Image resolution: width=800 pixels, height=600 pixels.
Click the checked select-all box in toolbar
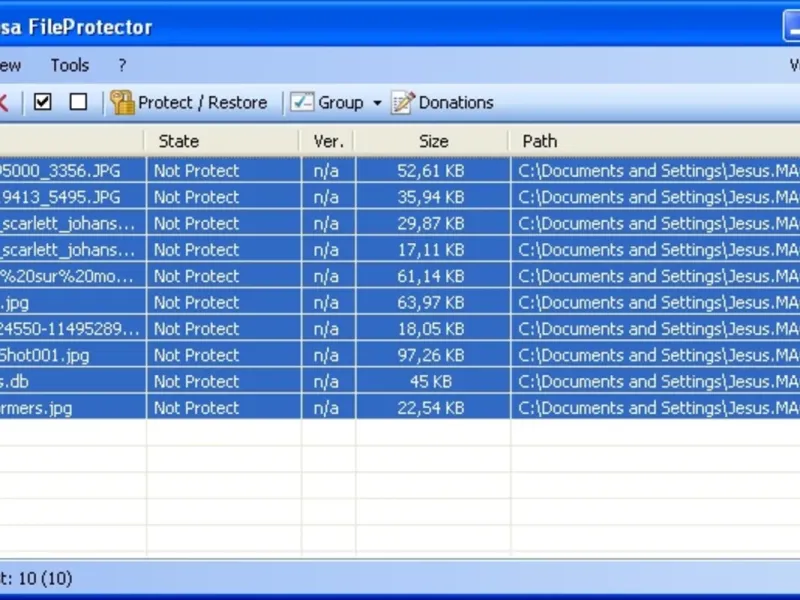pyautogui.click(x=42, y=102)
